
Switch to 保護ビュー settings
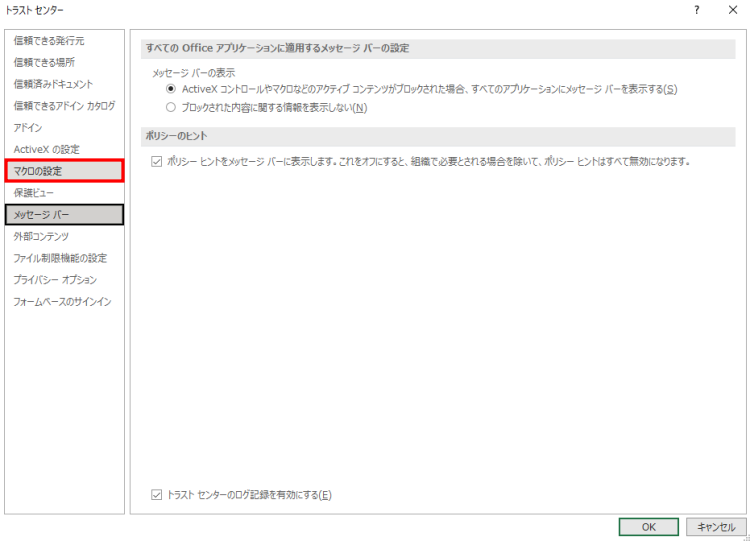coord(34,192)
